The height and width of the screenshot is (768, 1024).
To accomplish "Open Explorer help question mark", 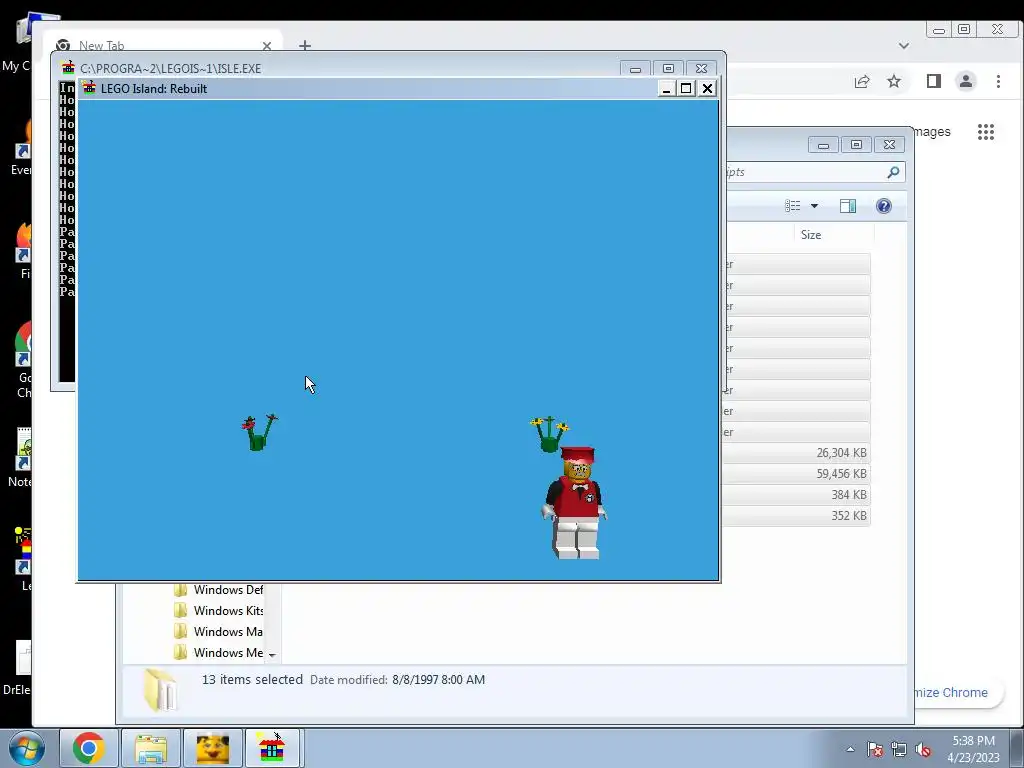I will coord(884,206).
